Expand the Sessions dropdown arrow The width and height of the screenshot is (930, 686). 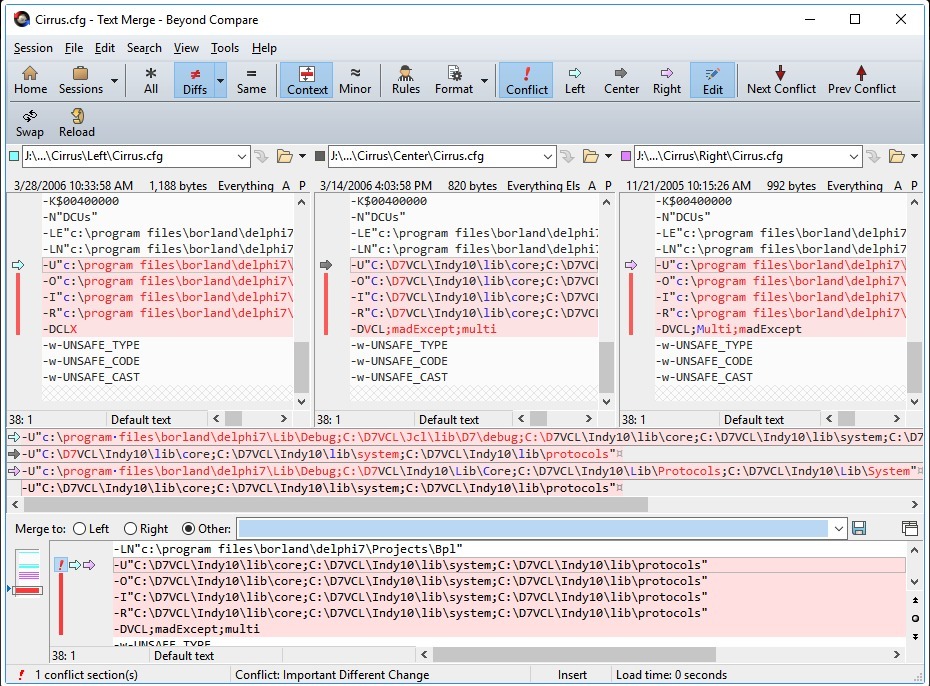pos(114,81)
